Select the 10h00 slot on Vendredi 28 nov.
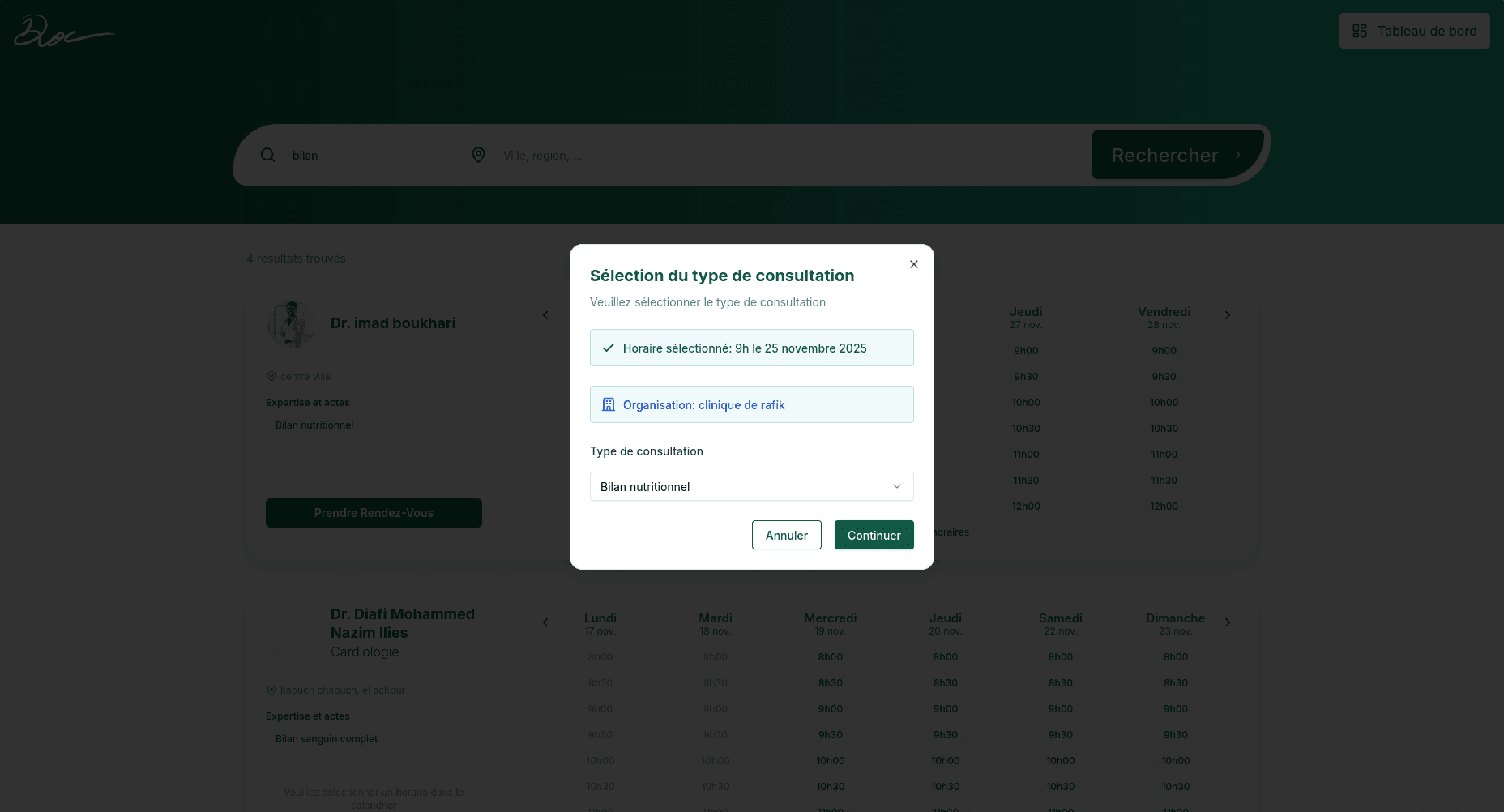The width and height of the screenshot is (1504, 812). tap(1164, 403)
